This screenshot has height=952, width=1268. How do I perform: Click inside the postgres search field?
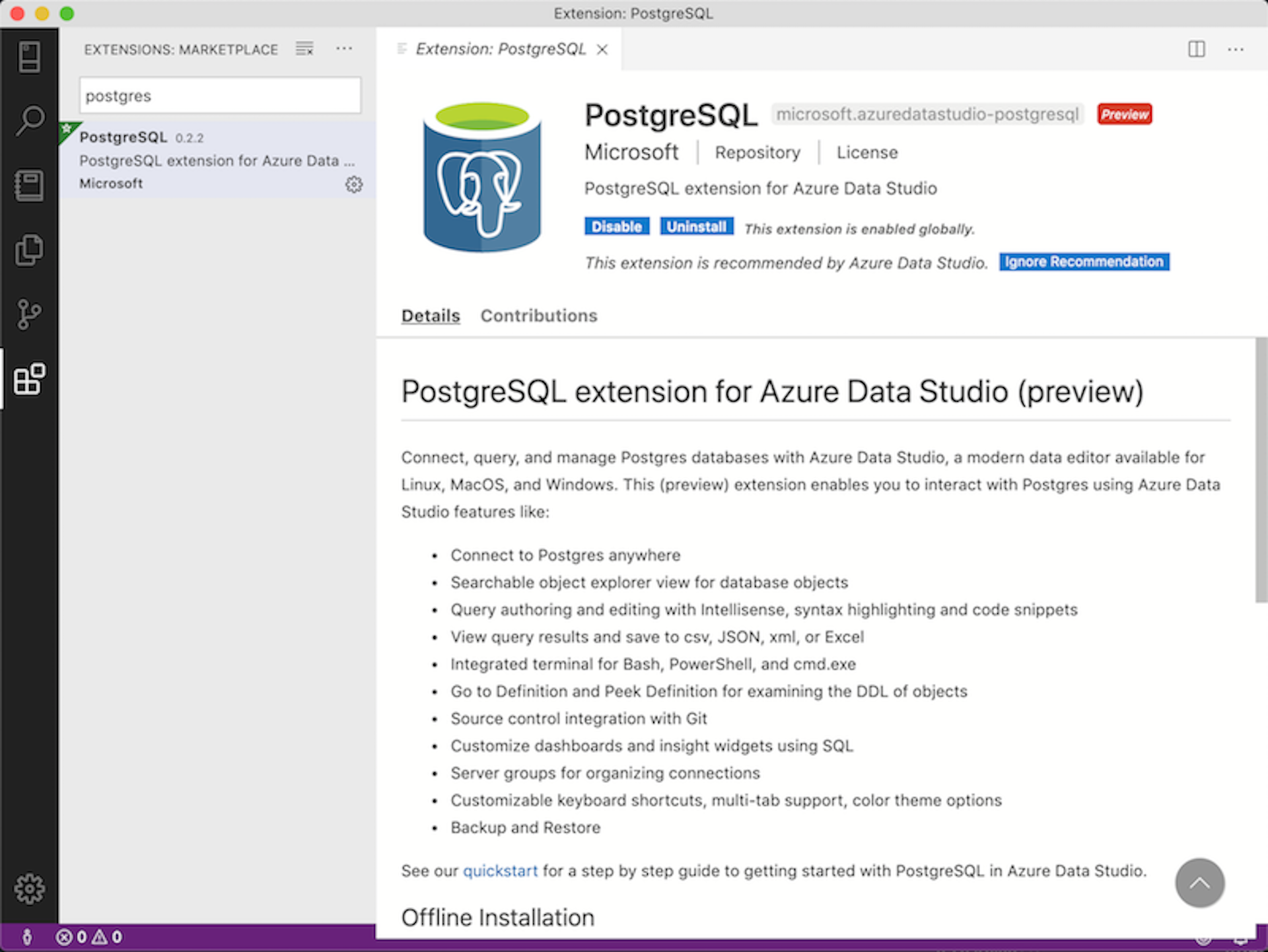click(x=219, y=95)
